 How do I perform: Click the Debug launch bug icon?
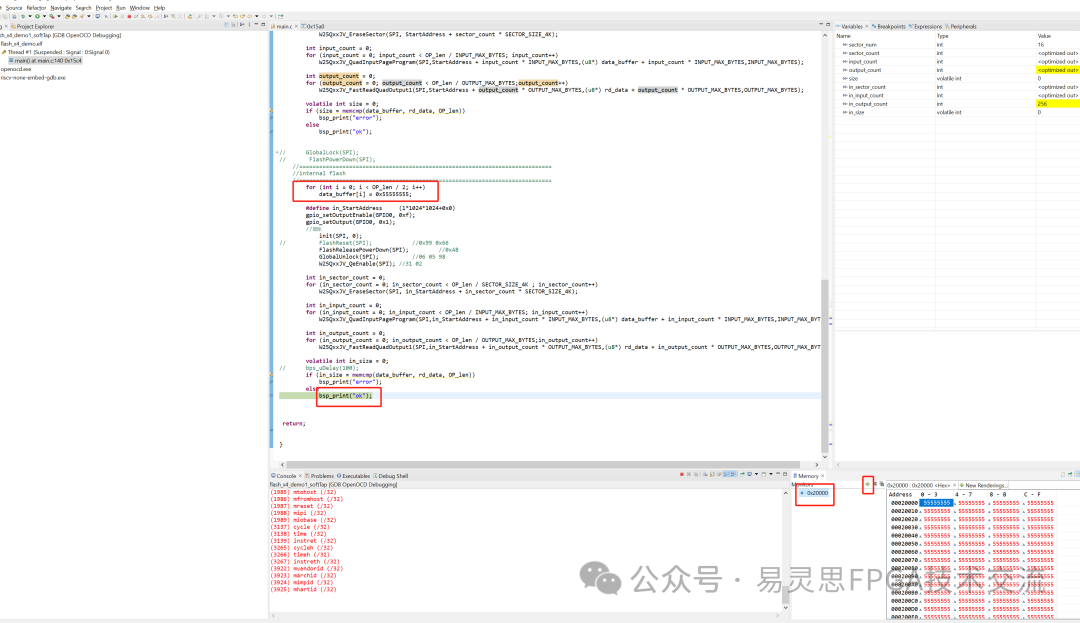[23, 17]
